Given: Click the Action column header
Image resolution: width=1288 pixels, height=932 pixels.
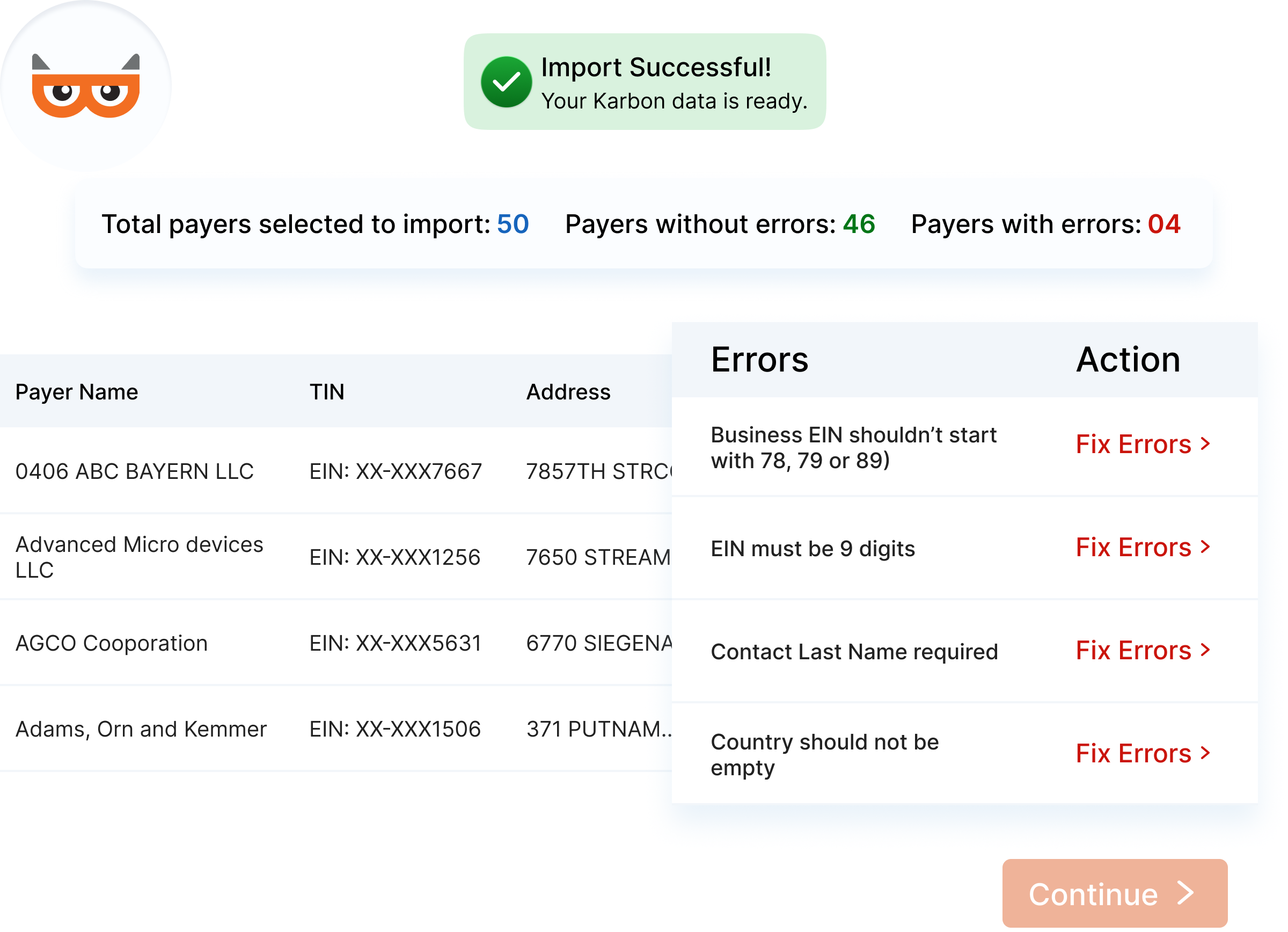Looking at the screenshot, I should click(x=1128, y=360).
